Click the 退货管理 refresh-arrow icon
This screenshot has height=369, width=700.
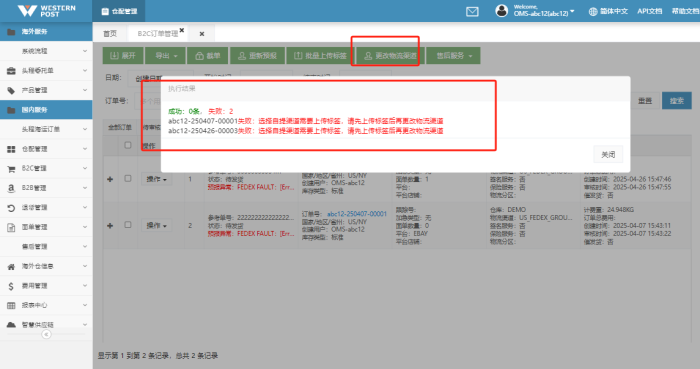tap(11, 208)
